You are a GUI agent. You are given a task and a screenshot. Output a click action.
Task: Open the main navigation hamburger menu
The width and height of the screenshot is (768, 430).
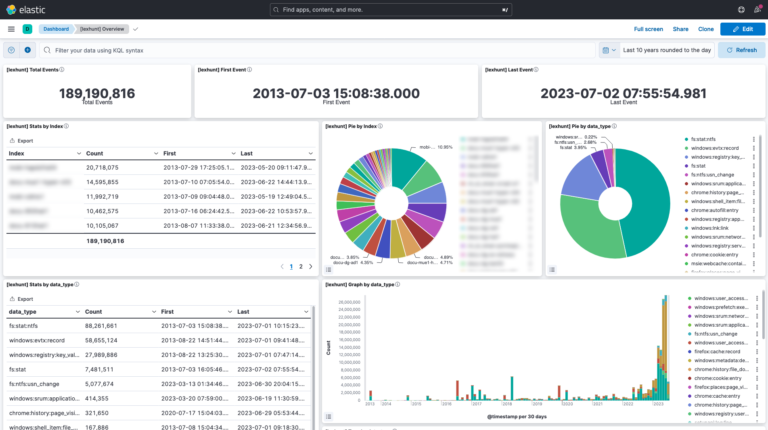pos(10,30)
